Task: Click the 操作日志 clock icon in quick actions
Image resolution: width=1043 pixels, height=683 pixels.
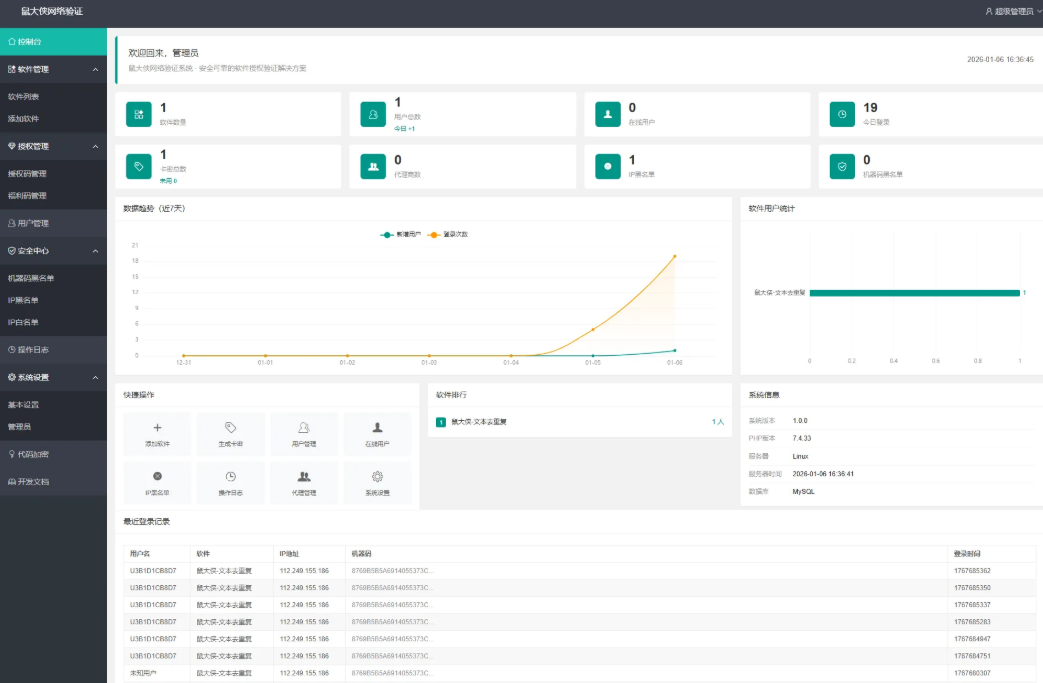Action: coord(230,477)
